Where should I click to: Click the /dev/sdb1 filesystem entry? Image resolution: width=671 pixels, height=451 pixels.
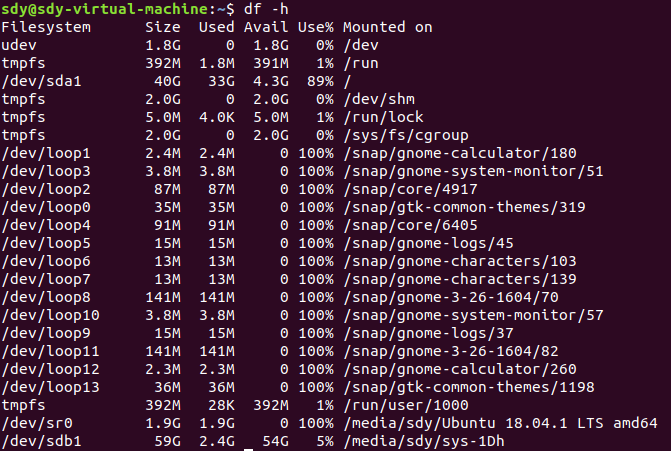click(38, 441)
